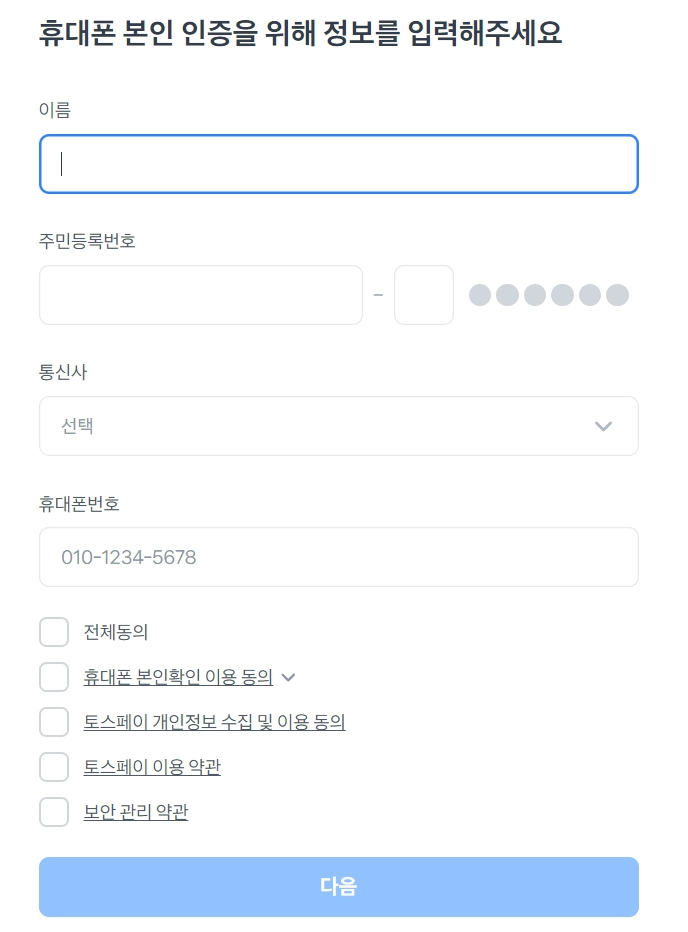Open the 통신사 carrier dropdown
Viewport: 688px width, 932px height.
338,426
